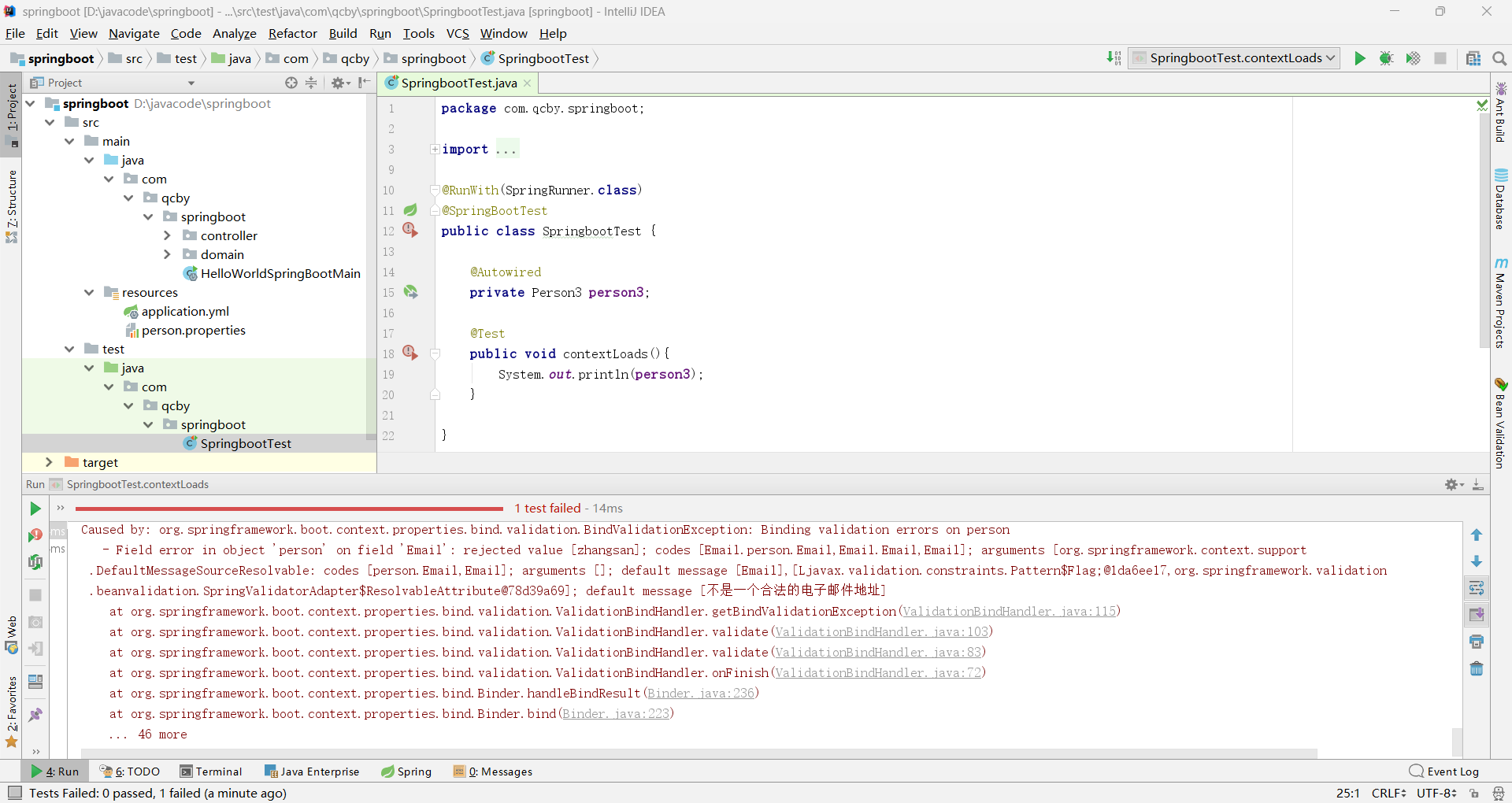1512x803 pixels.
Task: Open the Event Log
Action: click(x=1444, y=772)
